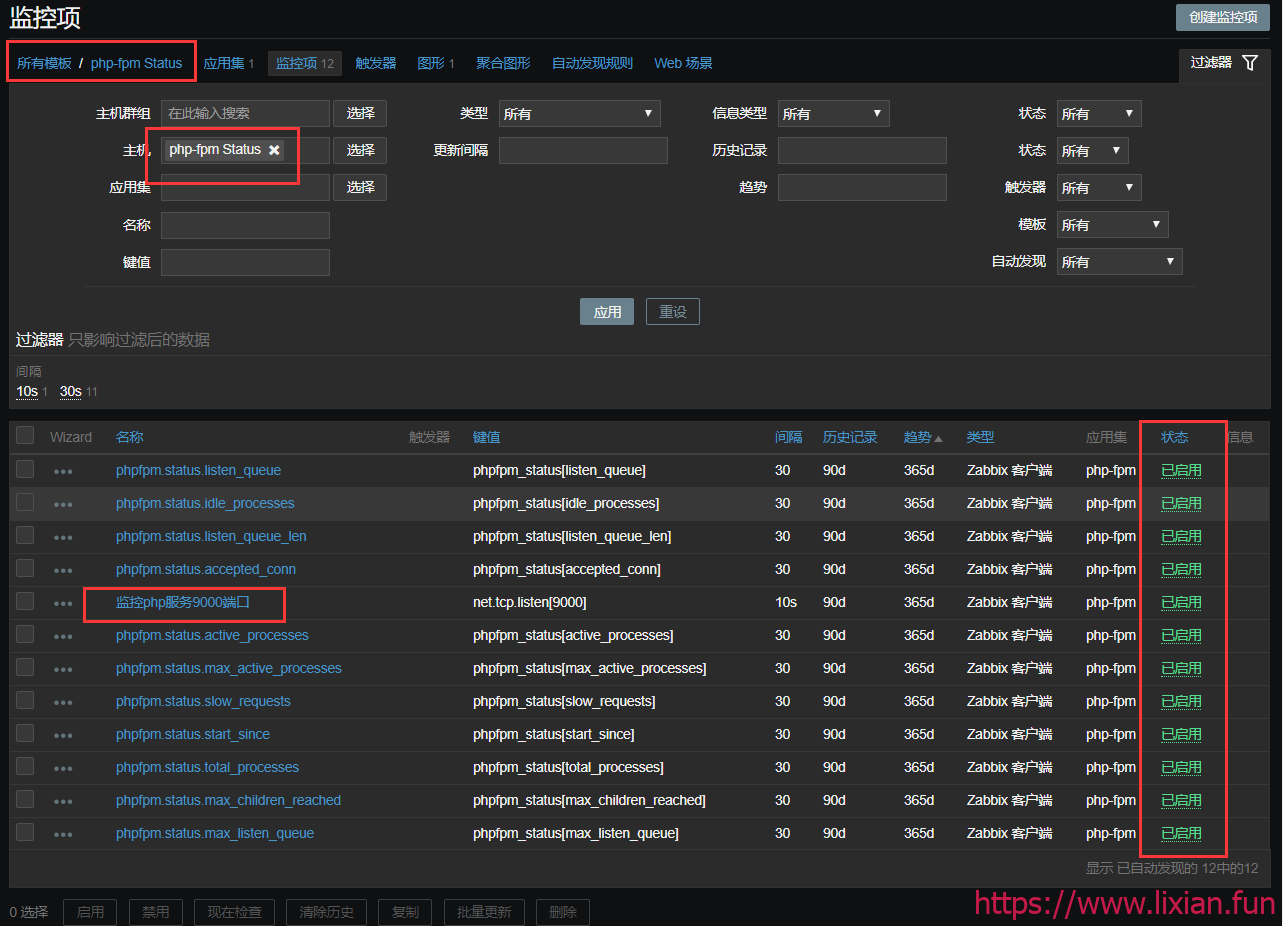Open the 状态 dropdown beside 历史记录 field
This screenshot has width=1283, height=926.
click(1093, 151)
